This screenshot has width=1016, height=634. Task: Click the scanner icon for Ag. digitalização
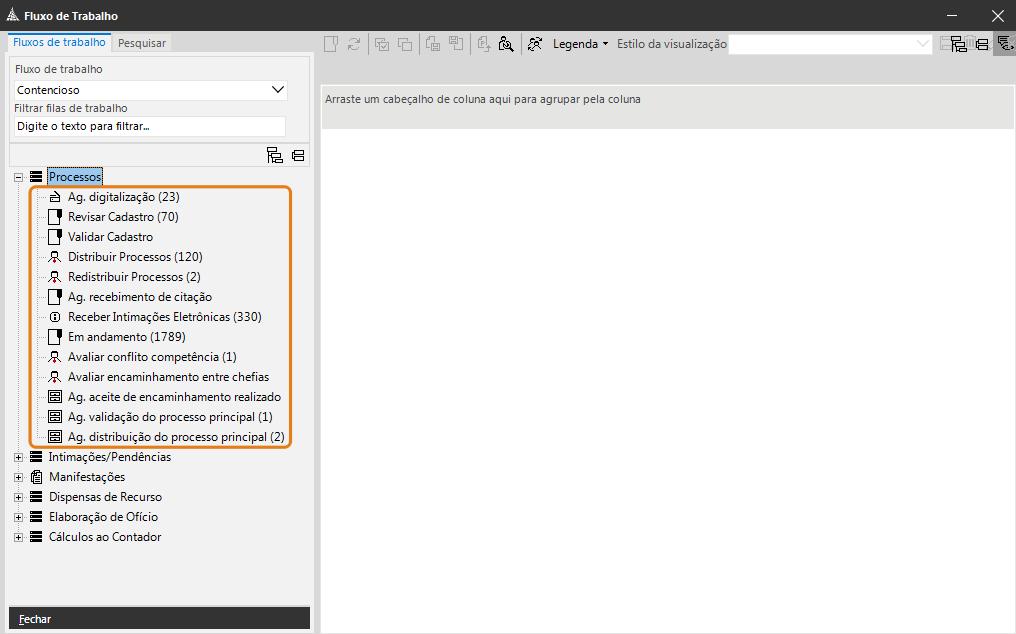(x=56, y=197)
